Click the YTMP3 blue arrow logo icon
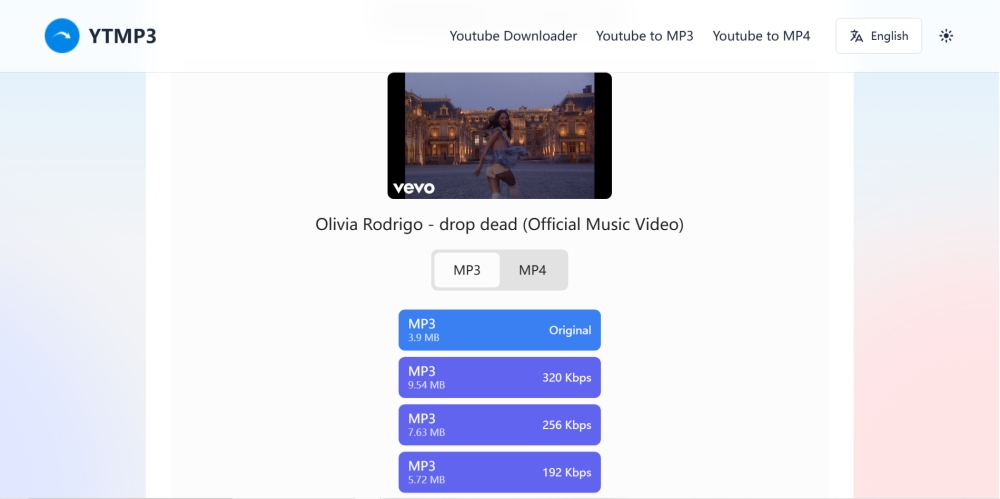The height and width of the screenshot is (499, 1000). [x=62, y=36]
